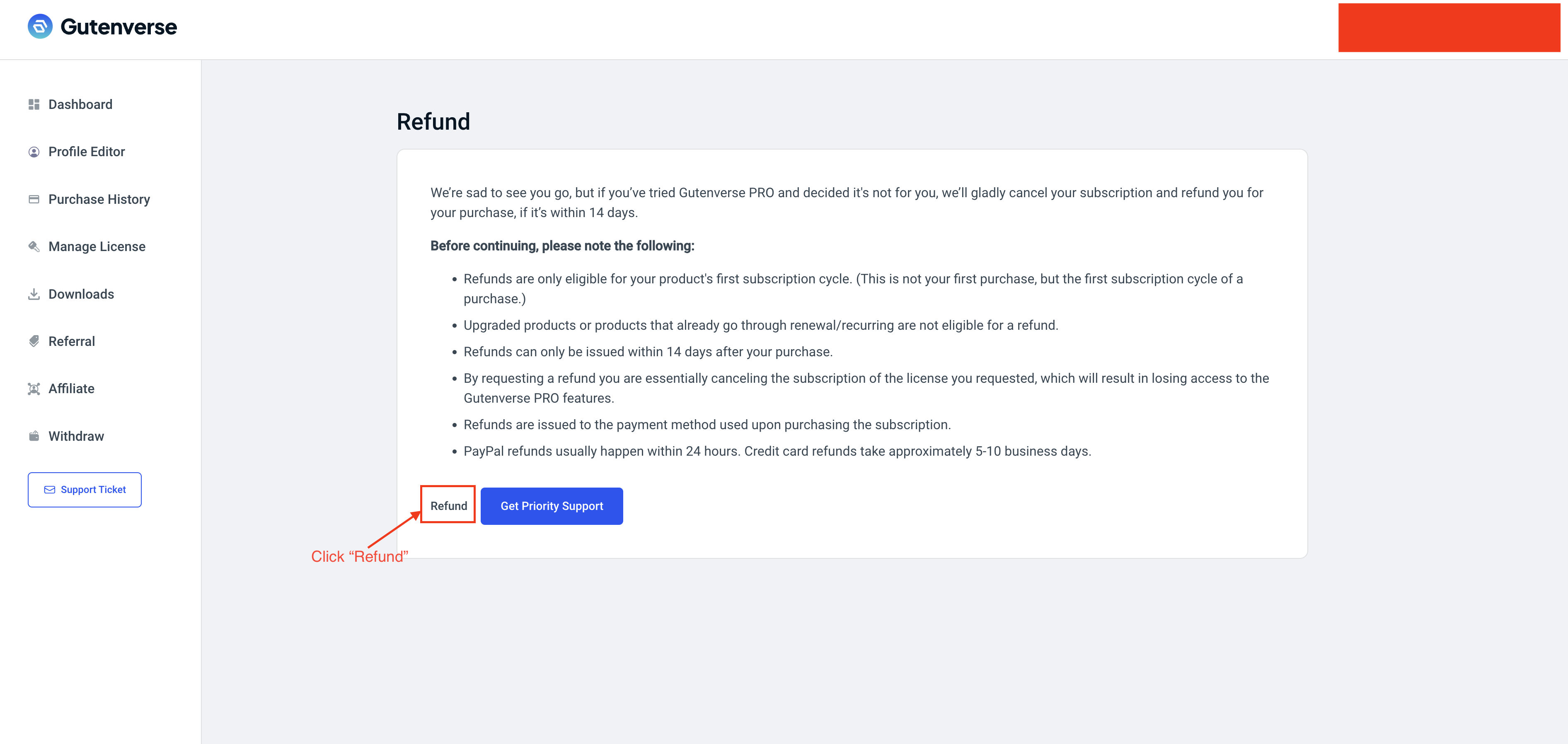The height and width of the screenshot is (744, 1568).
Task: Click the Manage License key icon
Action: point(34,246)
